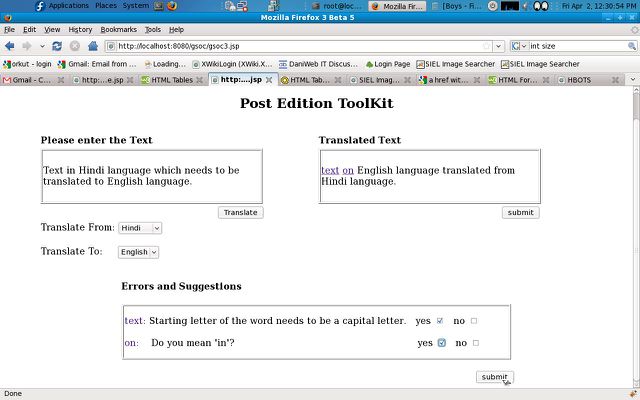Screen dimensions: 640x400
Task: Click inside the 'Please enter the Text' box
Action: [151, 177]
